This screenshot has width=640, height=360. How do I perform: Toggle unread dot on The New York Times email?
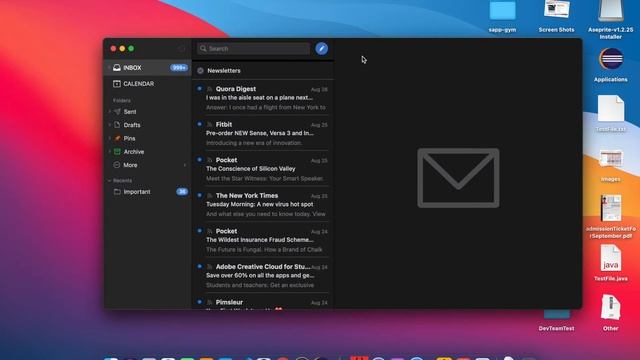point(200,195)
